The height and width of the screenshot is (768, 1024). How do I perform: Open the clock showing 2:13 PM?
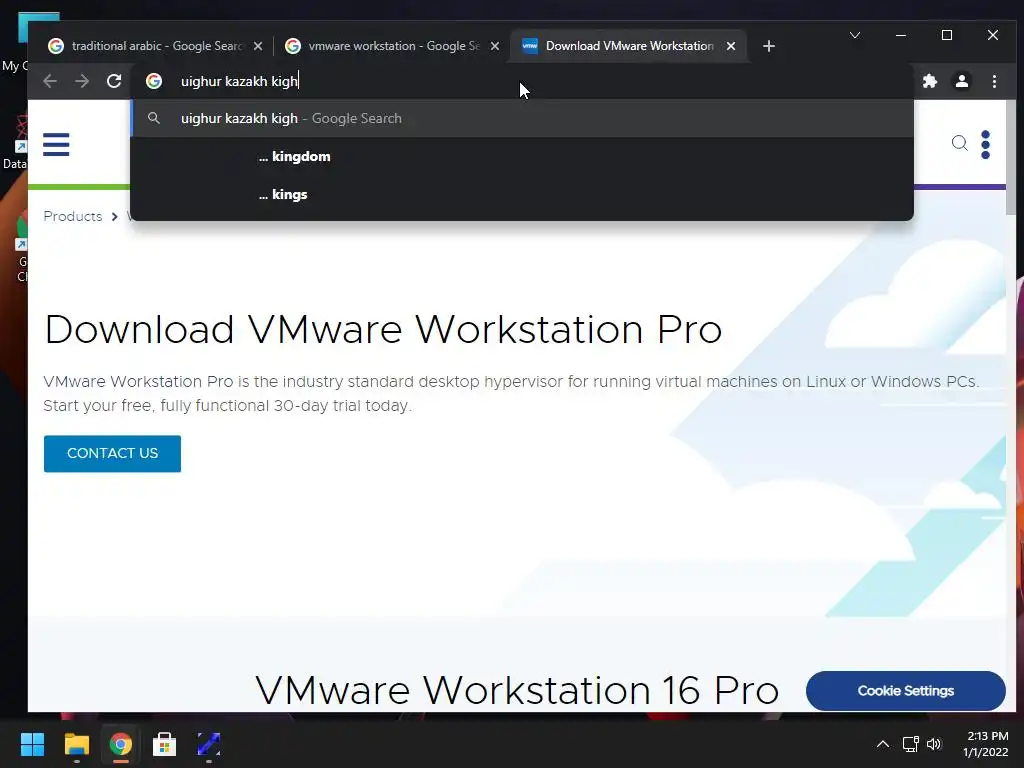tap(986, 744)
